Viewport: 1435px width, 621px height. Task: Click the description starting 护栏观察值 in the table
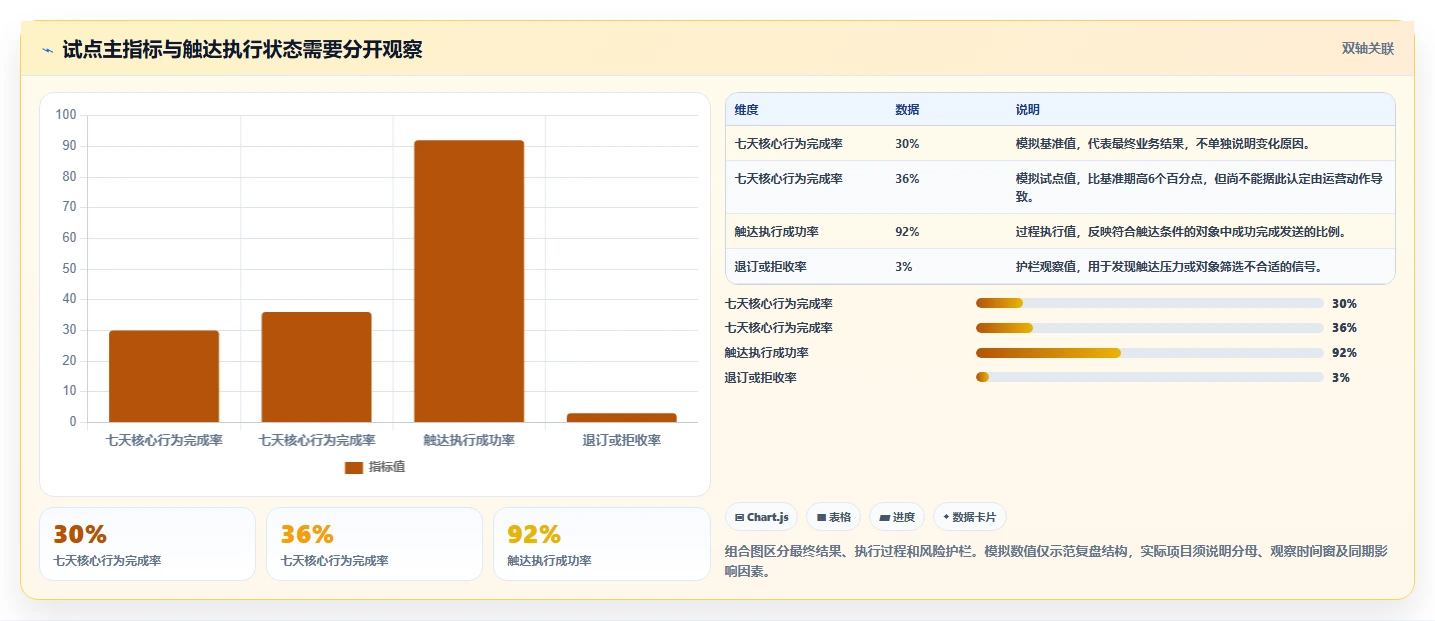pos(1169,267)
